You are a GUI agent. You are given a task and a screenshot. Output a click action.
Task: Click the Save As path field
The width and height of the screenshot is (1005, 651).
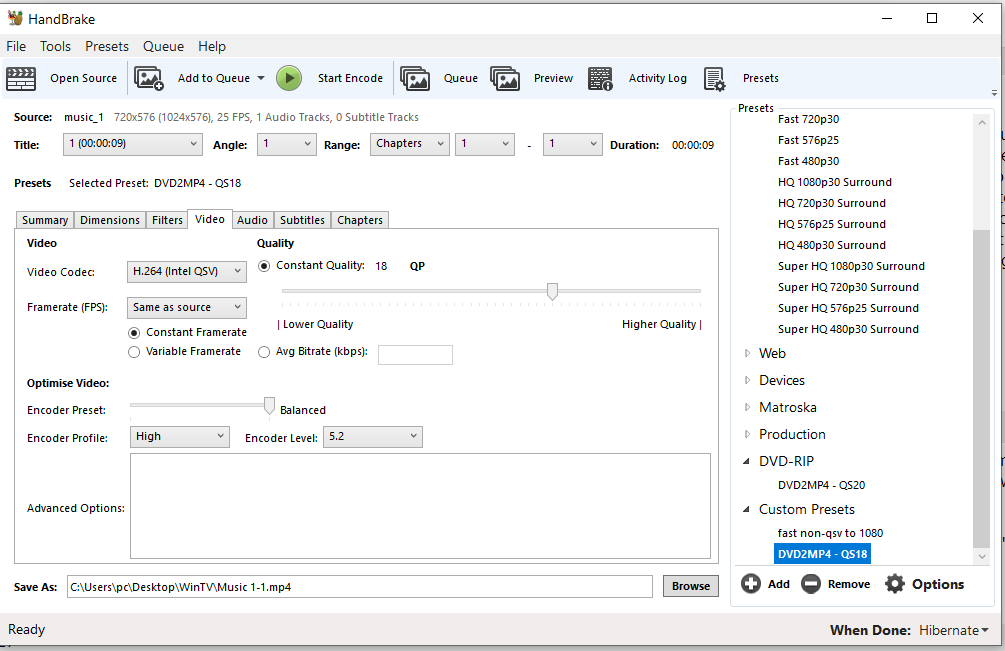360,586
